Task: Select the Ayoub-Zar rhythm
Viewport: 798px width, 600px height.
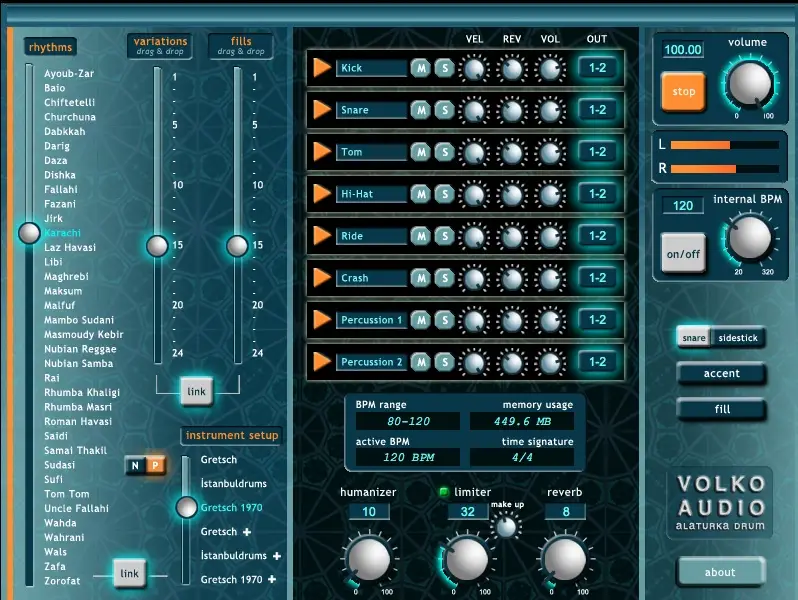Action: (69, 73)
